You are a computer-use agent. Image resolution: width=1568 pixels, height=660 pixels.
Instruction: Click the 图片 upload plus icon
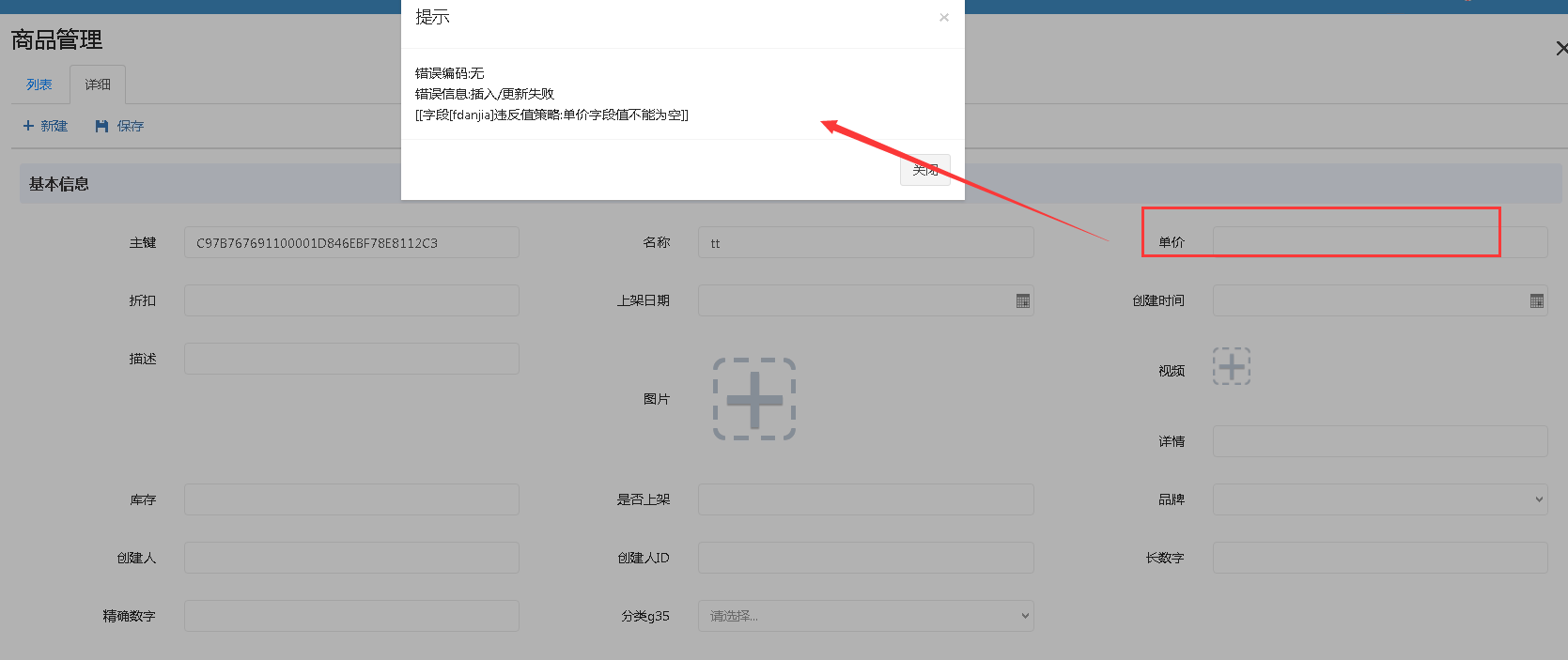pyautogui.click(x=754, y=399)
